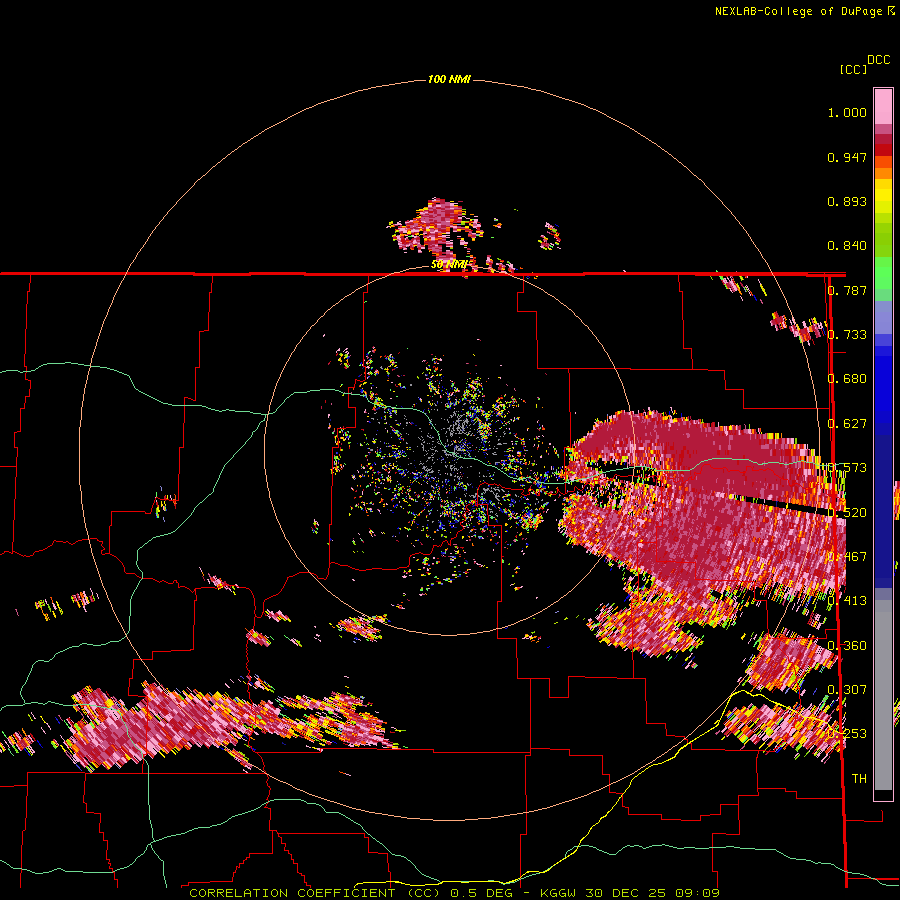Select the 0.947 scale value
900x900 pixels.
click(x=847, y=157)
